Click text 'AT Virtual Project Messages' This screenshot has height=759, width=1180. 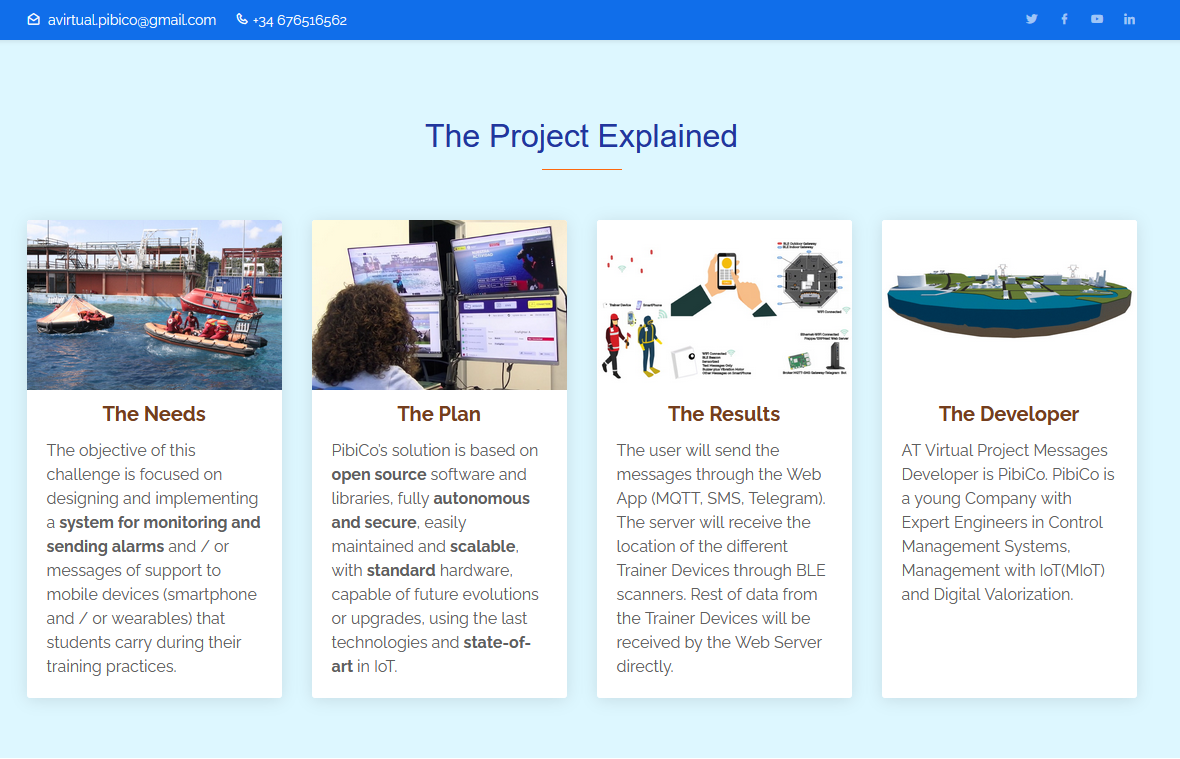(x=1005, y=451)
